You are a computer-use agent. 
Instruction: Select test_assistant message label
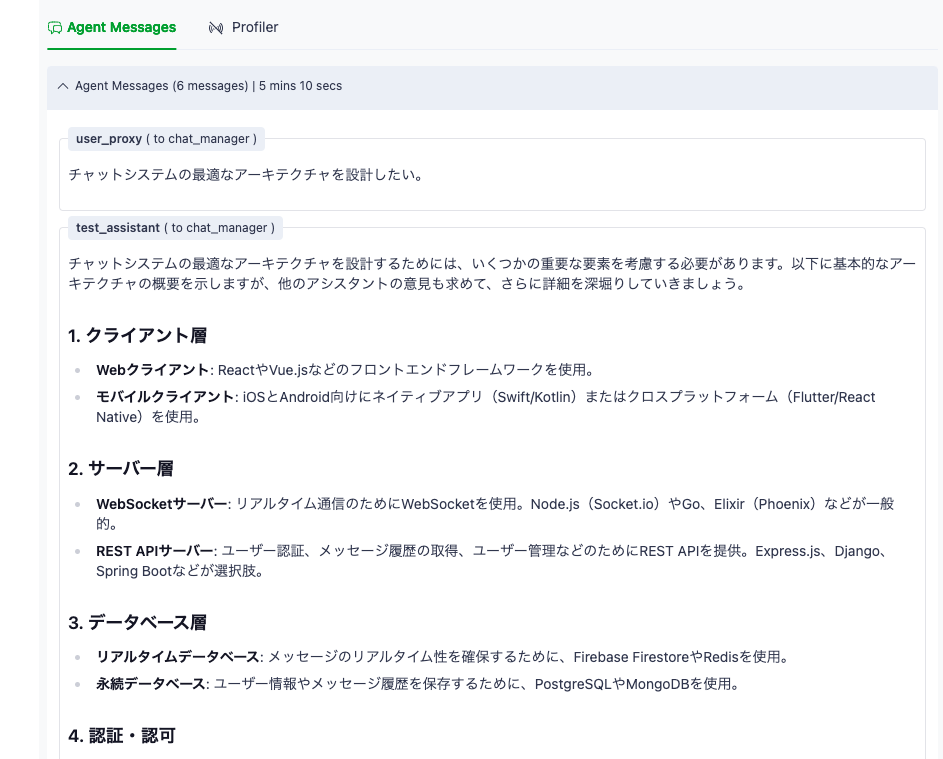tap(175, 228)
